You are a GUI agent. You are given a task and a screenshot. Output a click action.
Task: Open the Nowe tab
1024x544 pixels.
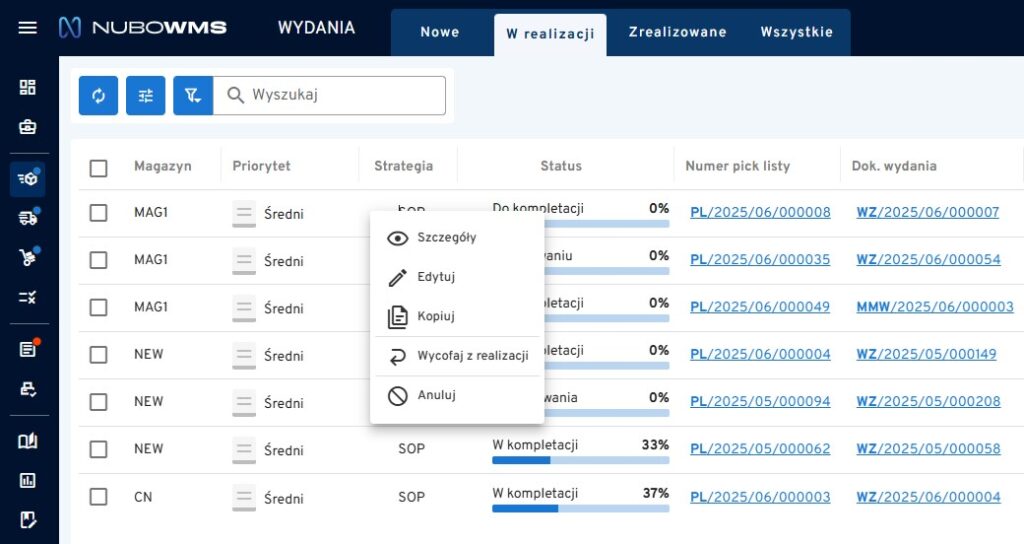click(x=439, y=32)
